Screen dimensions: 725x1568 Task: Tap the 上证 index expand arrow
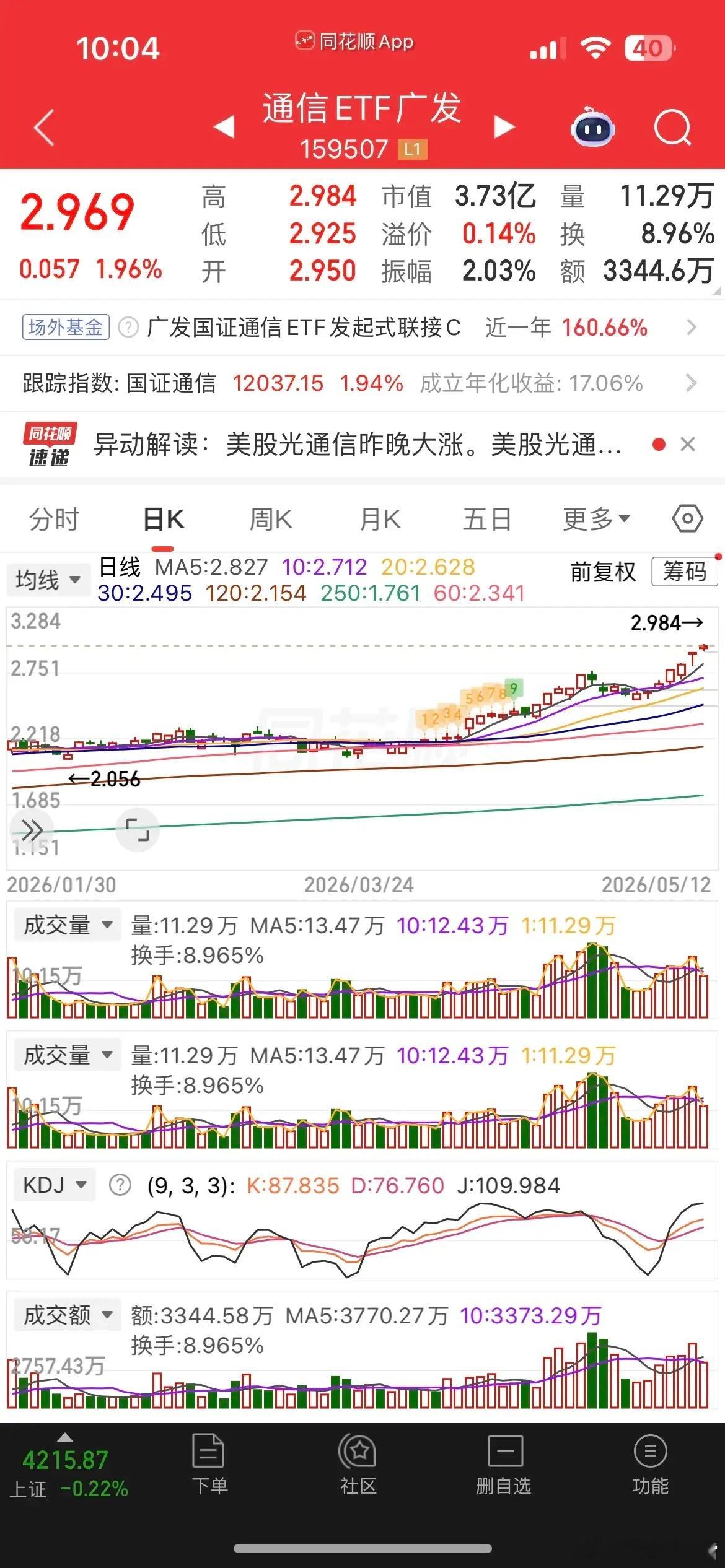point(64,1438)
